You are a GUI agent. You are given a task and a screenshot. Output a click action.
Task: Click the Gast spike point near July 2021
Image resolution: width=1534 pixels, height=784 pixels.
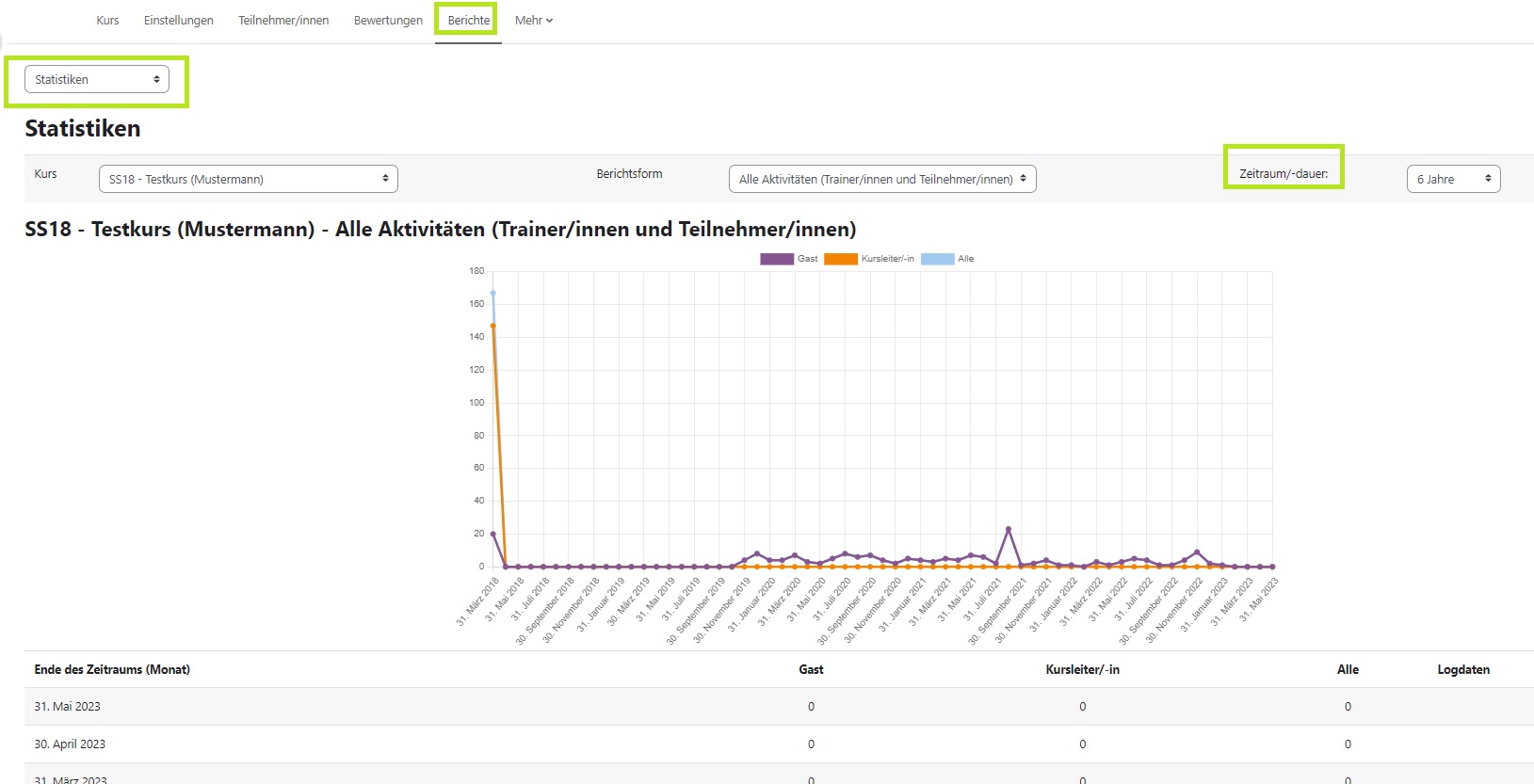(1009, 529)
